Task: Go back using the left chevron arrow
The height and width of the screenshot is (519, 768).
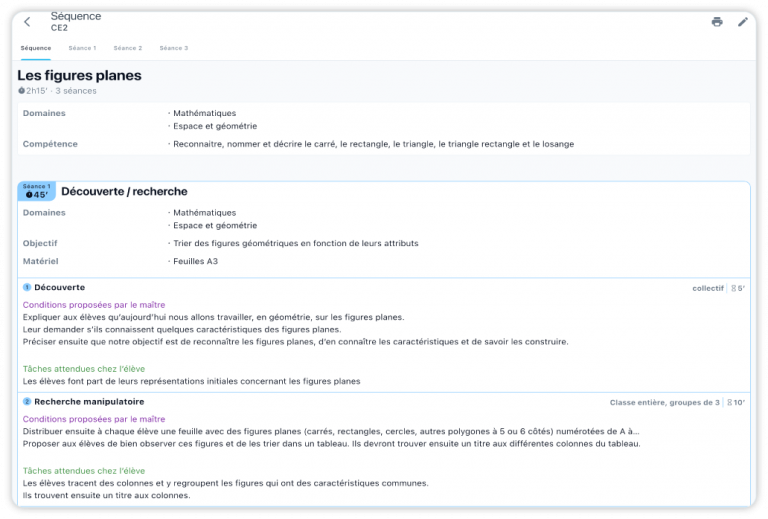Action: [x=27, y=22]
